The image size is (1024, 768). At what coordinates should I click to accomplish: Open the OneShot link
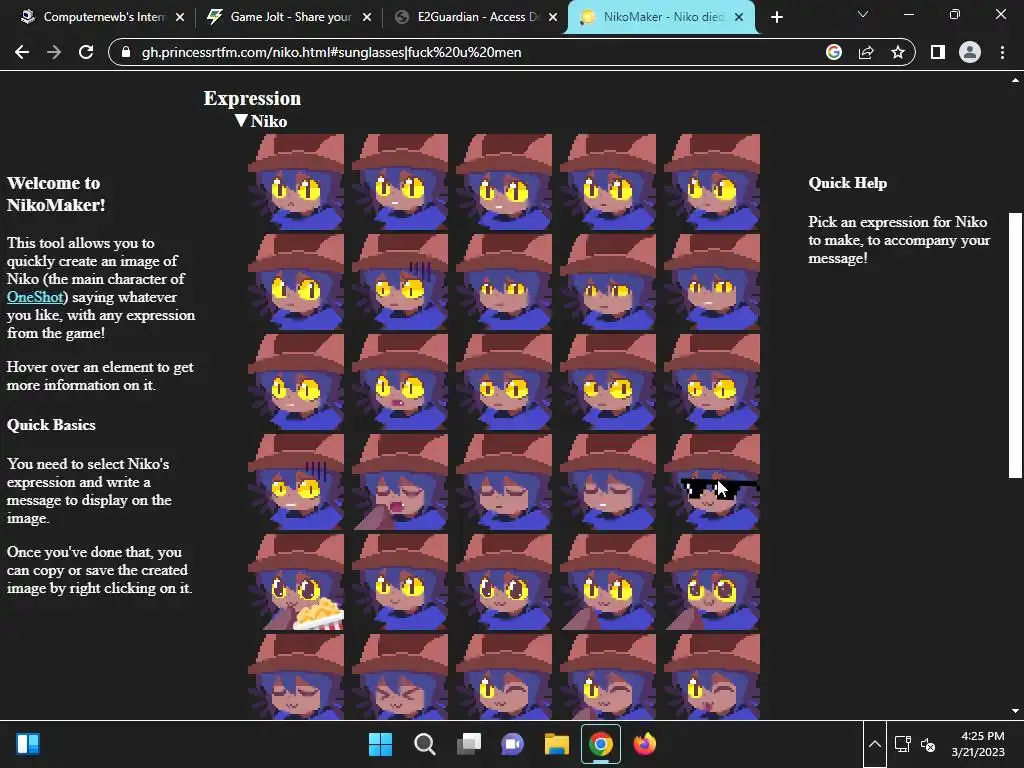click(x=35, y=297)
